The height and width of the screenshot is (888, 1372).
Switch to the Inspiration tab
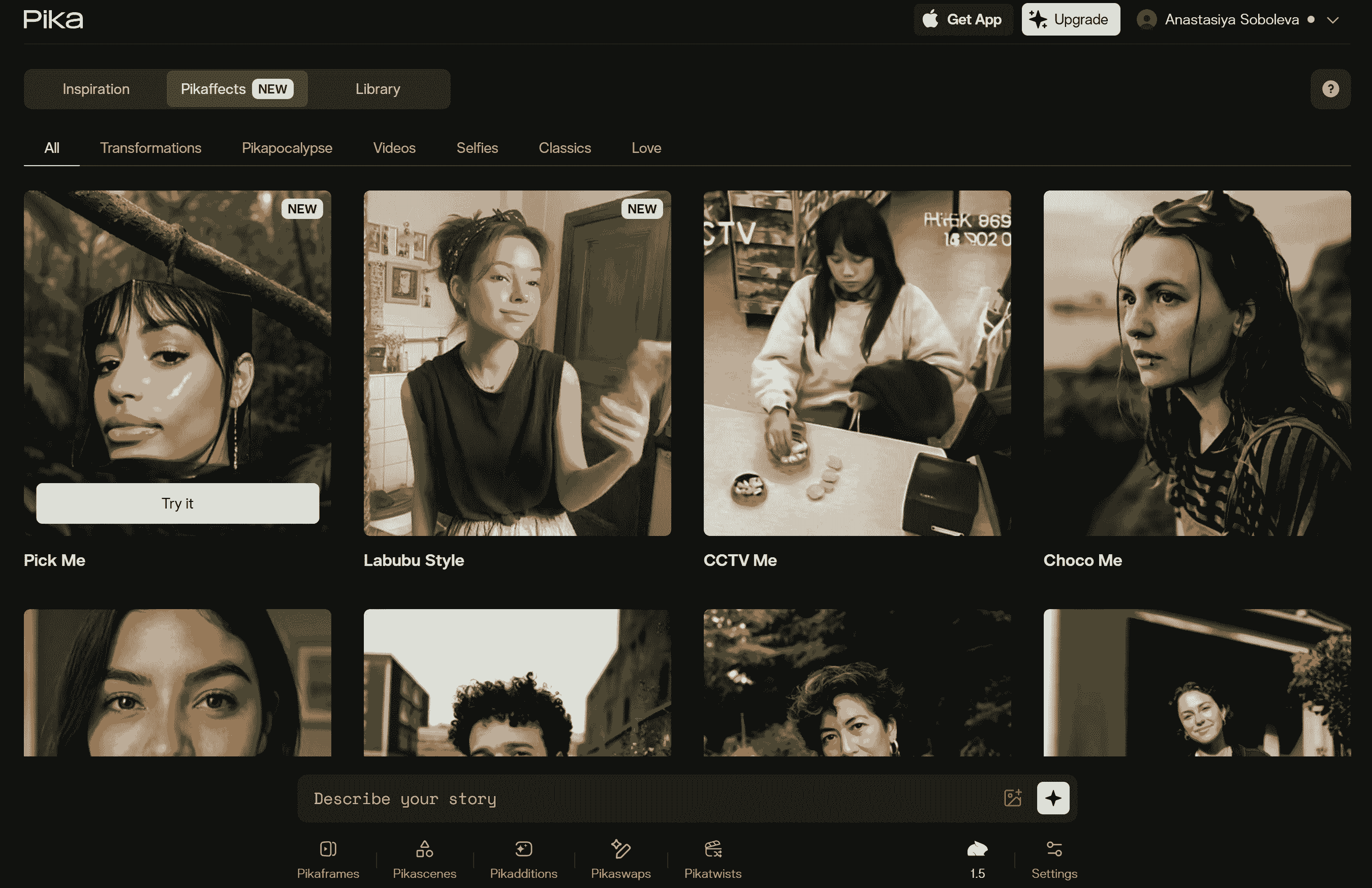click(96, 89)
